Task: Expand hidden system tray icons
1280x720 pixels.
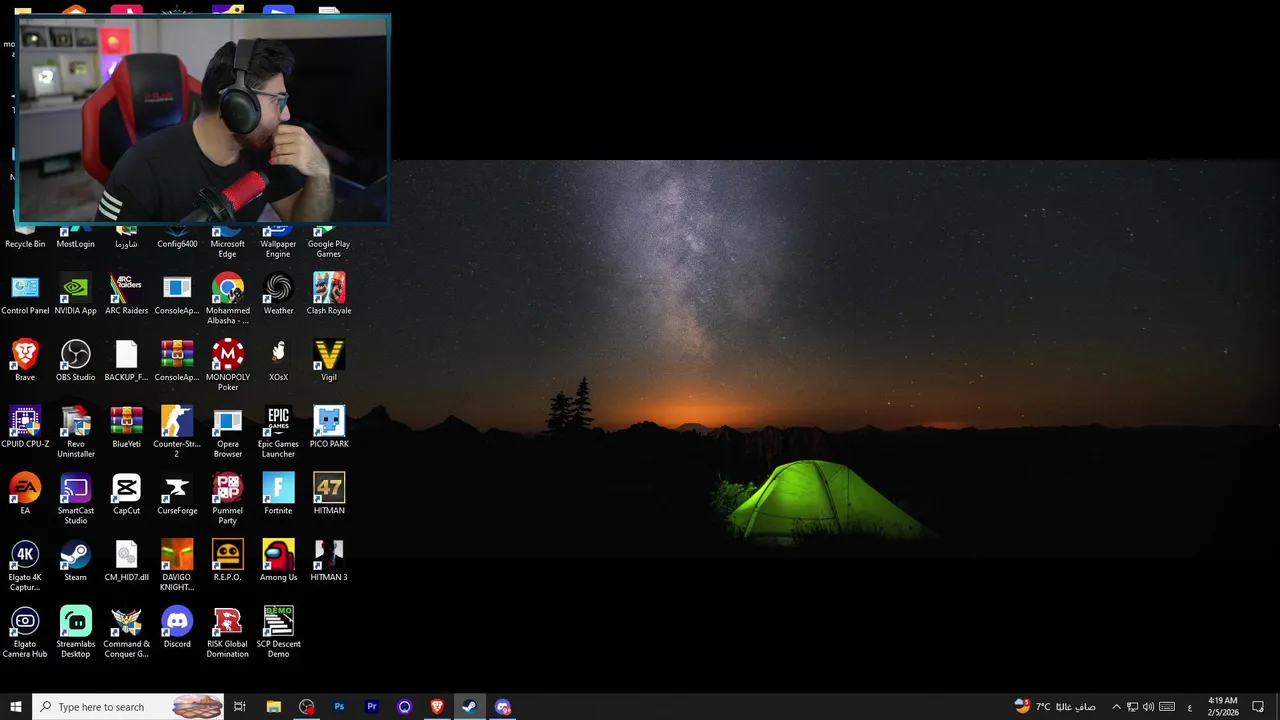Action: click(1116, 707)
